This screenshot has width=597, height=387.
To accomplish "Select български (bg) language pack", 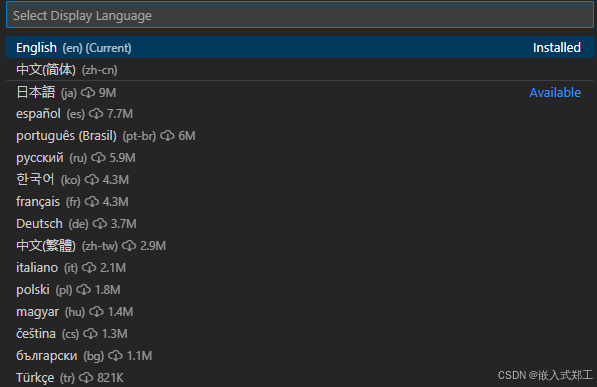I will click(300, 356).
